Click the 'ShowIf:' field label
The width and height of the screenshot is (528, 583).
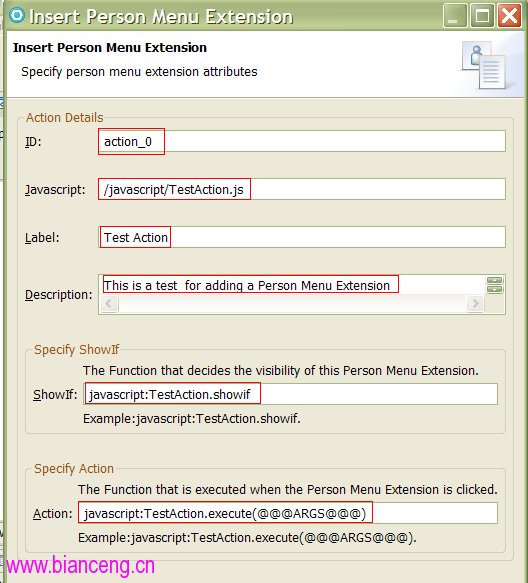(55, 394)
